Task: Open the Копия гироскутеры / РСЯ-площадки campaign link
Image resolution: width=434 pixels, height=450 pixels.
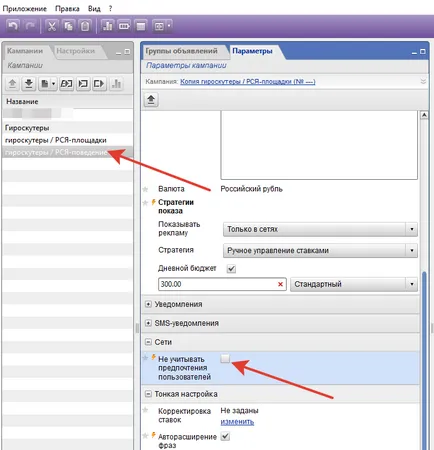Action: coord(247,82)
